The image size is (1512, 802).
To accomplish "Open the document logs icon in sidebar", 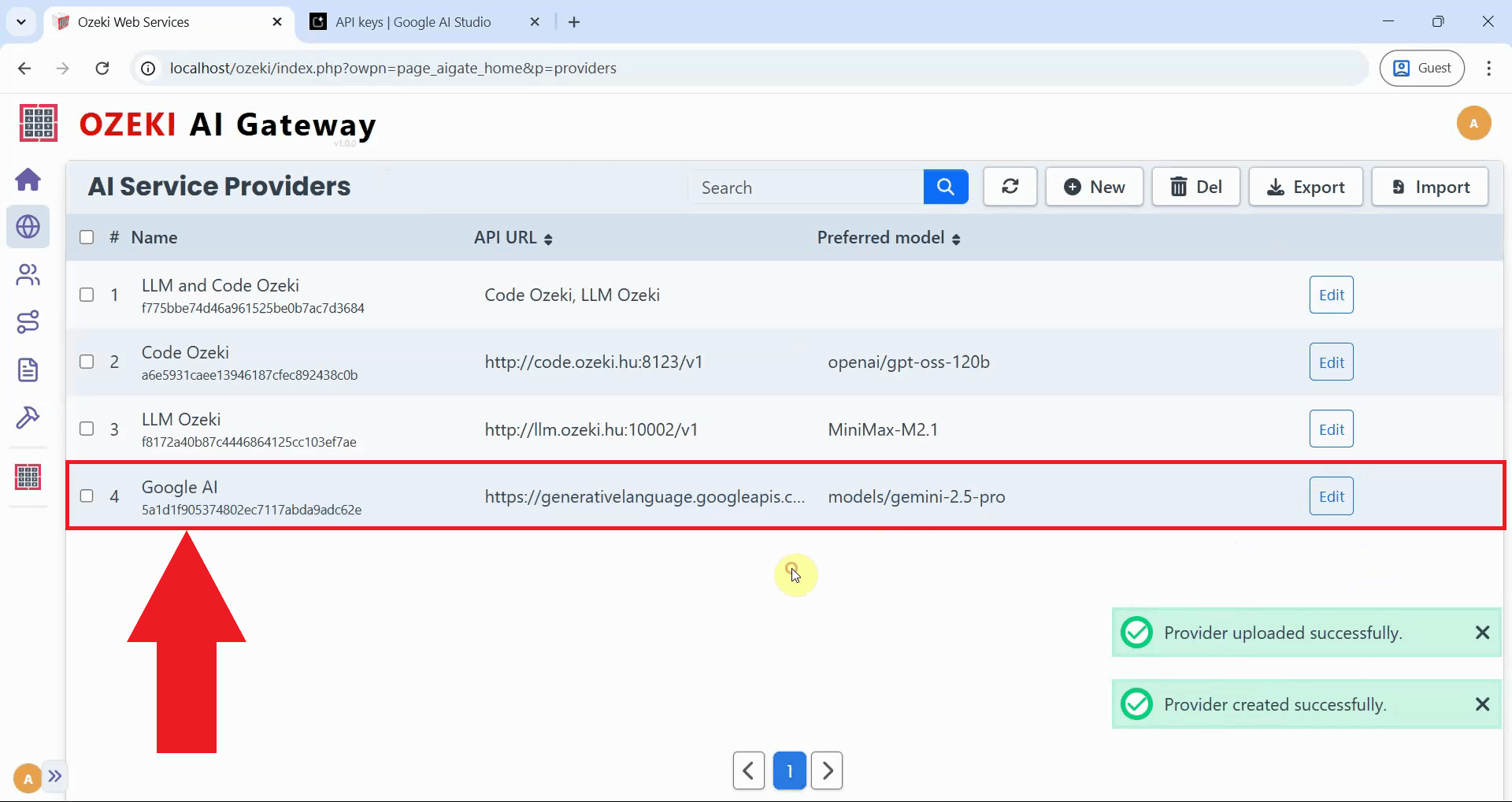I will point(28,369).
